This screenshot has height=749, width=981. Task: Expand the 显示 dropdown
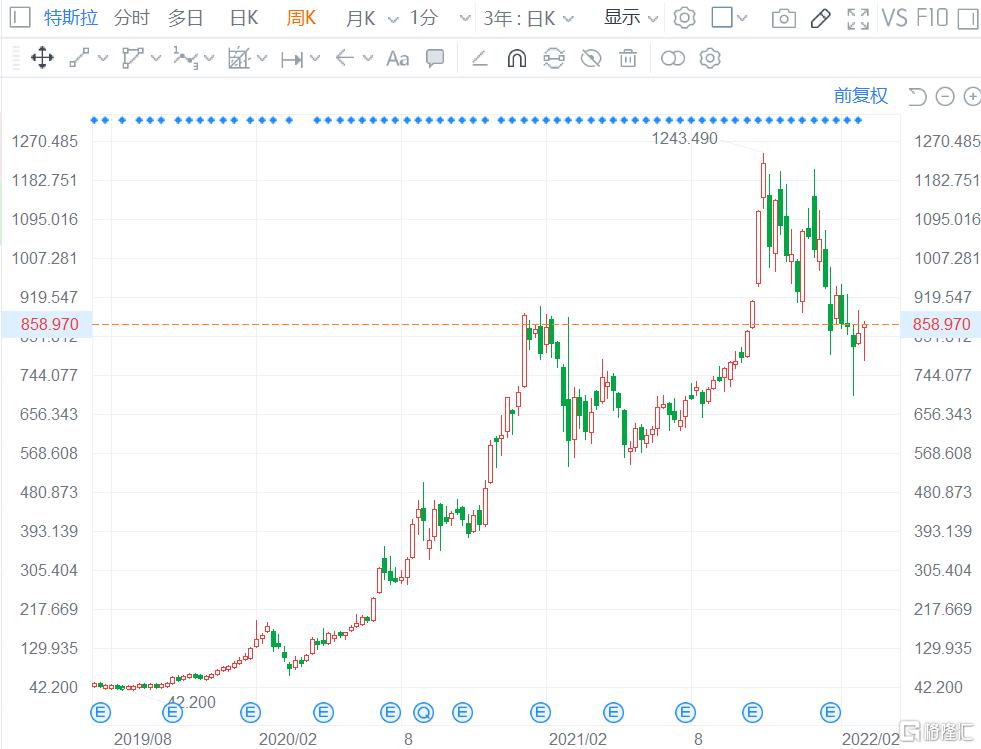631,18
